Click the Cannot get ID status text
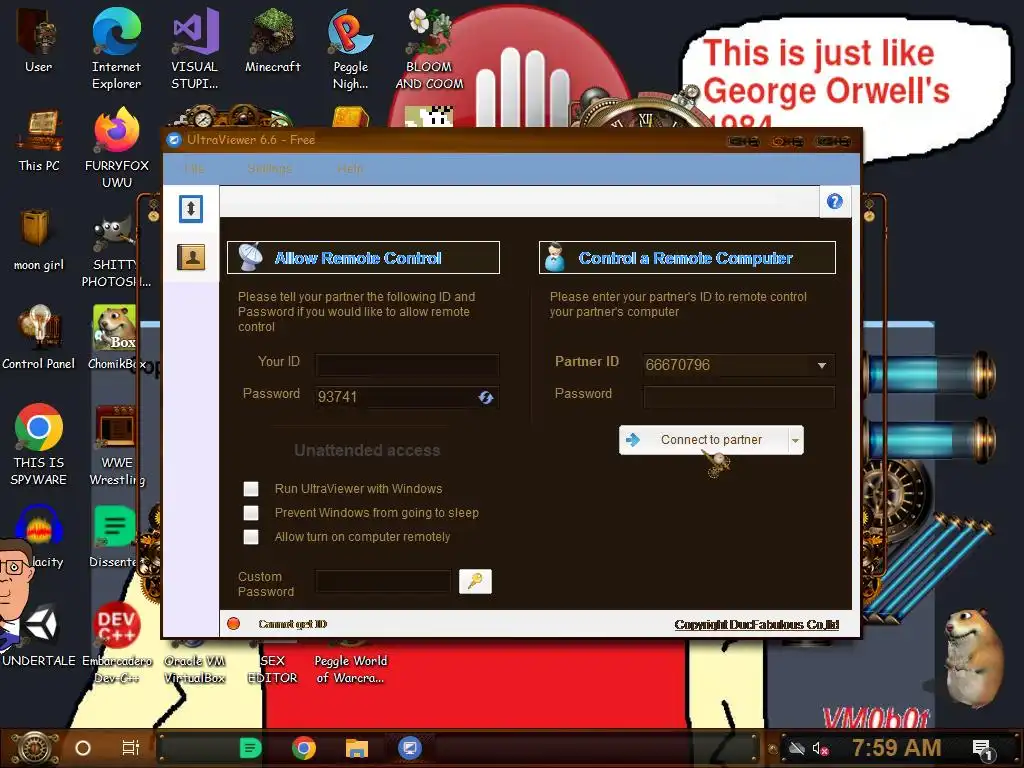1024x768 pixels. pos(293,624)
